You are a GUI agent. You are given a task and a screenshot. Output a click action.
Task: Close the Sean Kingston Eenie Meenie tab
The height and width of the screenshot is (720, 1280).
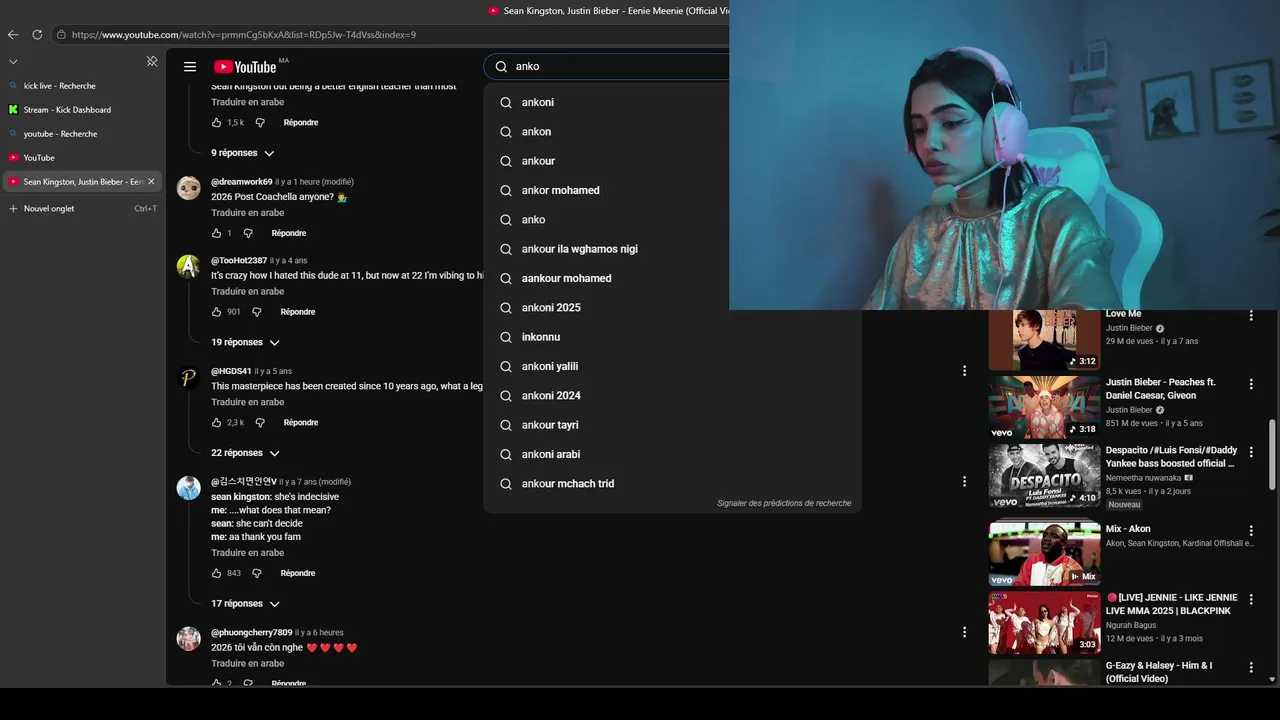pyautogui.click(x=151, y=182)
